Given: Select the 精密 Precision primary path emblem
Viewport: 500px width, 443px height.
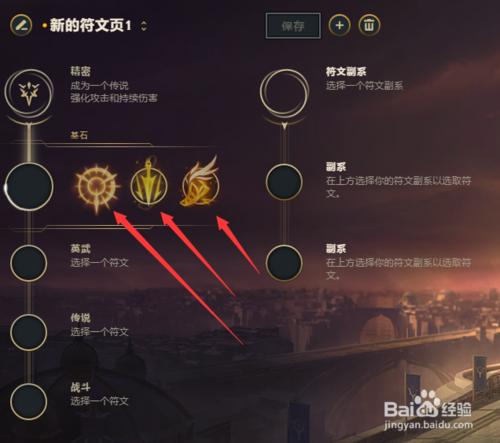Looking at the screenshot, I should [29, 92].
